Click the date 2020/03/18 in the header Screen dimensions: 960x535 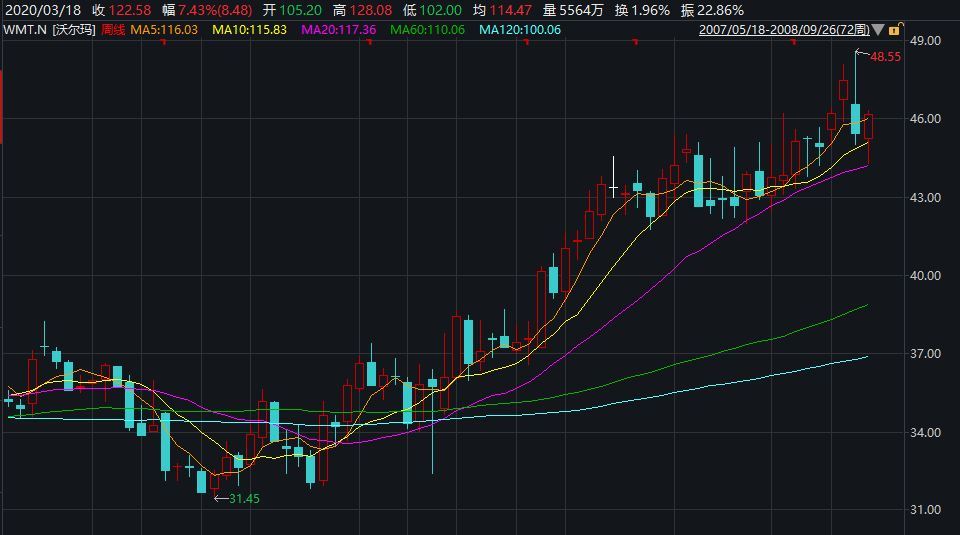pos(43,10)
